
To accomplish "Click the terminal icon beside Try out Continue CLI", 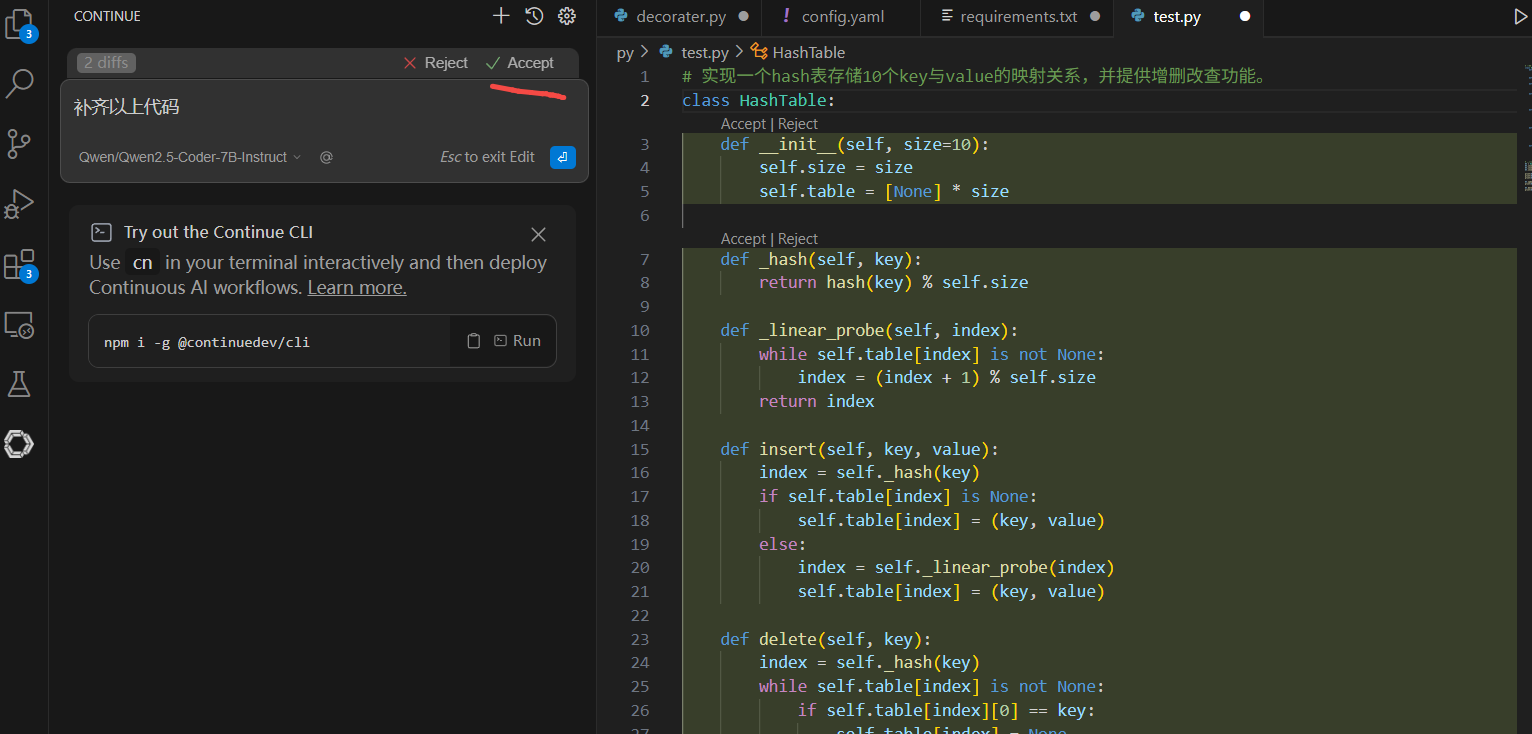I will (101, 232).
